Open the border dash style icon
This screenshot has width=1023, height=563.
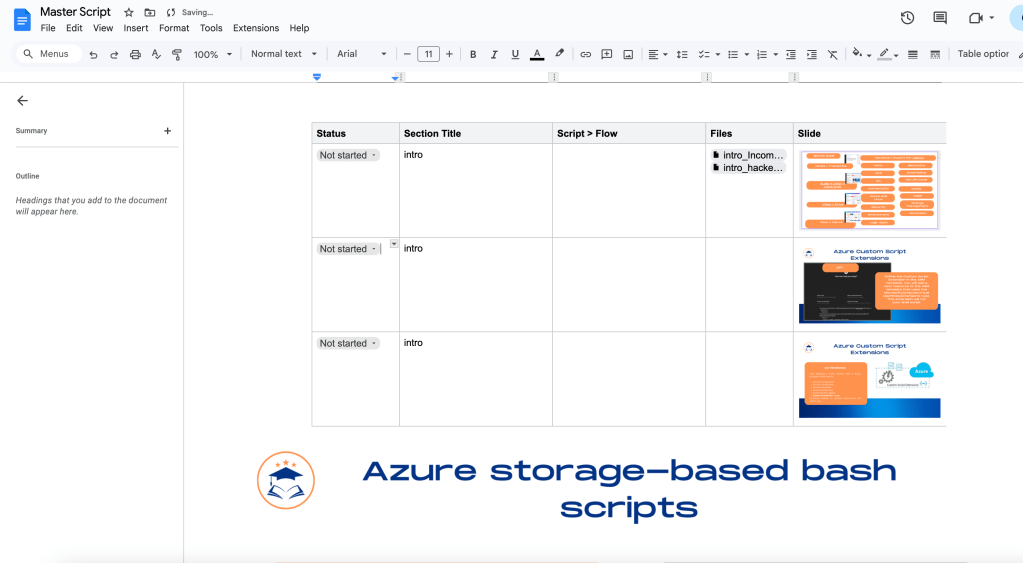935,55
